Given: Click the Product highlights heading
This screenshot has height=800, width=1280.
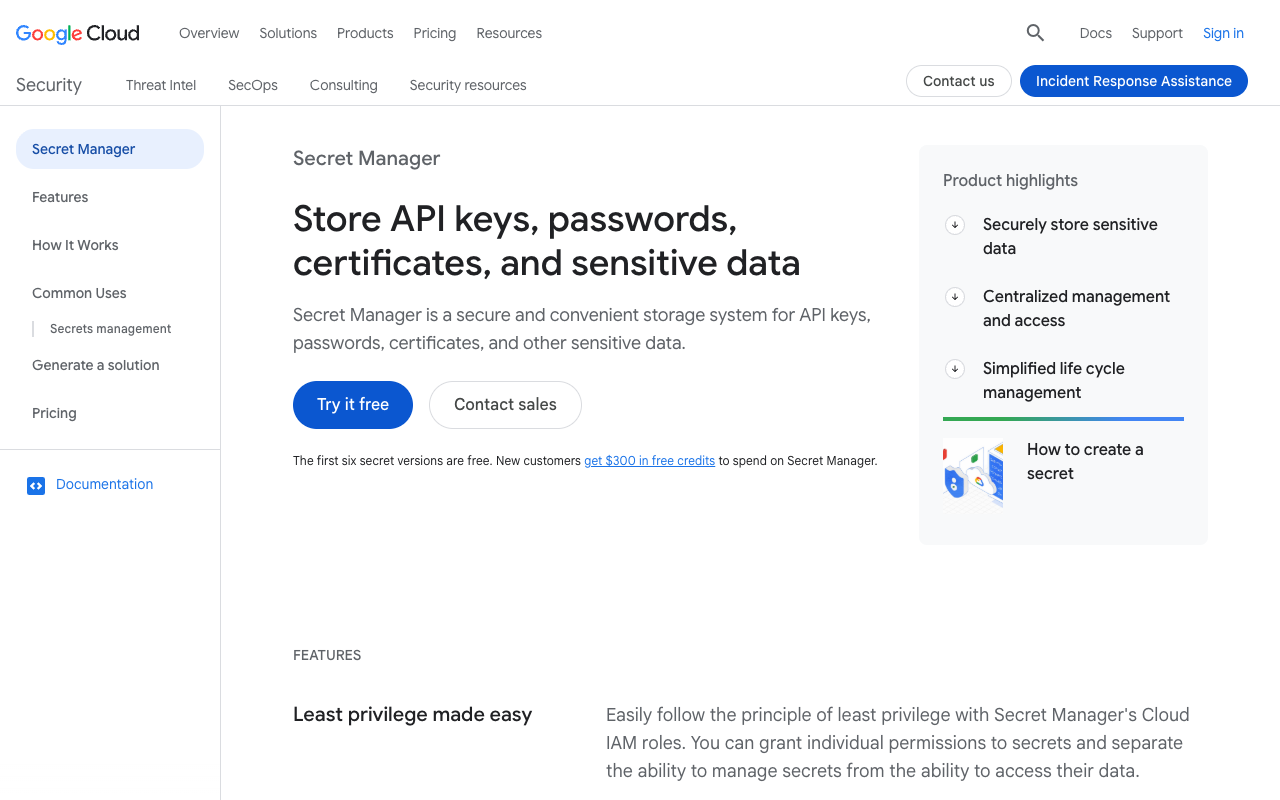Looking at the screenshot, I should point(1010,181).
